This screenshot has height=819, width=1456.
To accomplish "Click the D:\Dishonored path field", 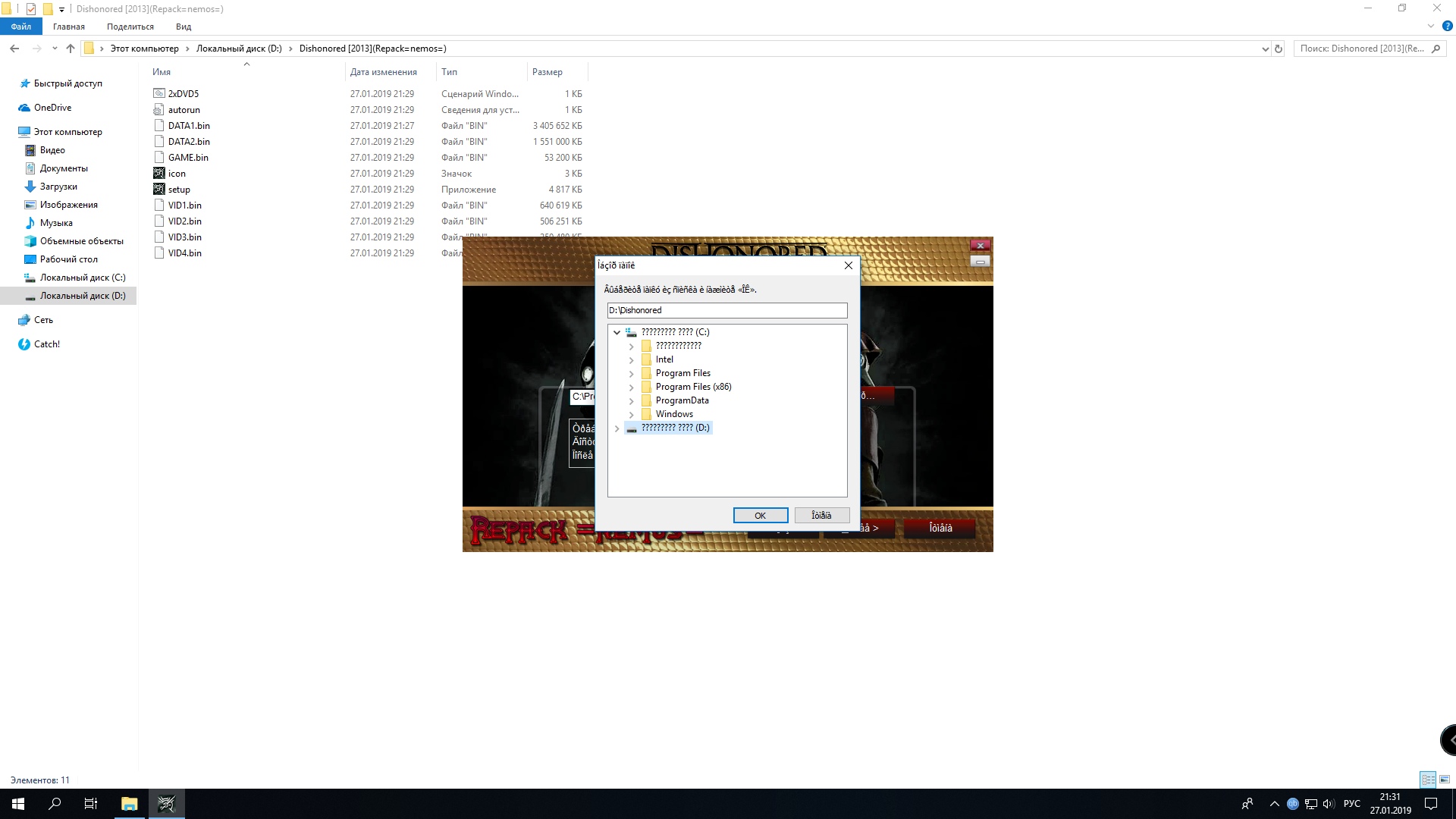I will point(726,310).
